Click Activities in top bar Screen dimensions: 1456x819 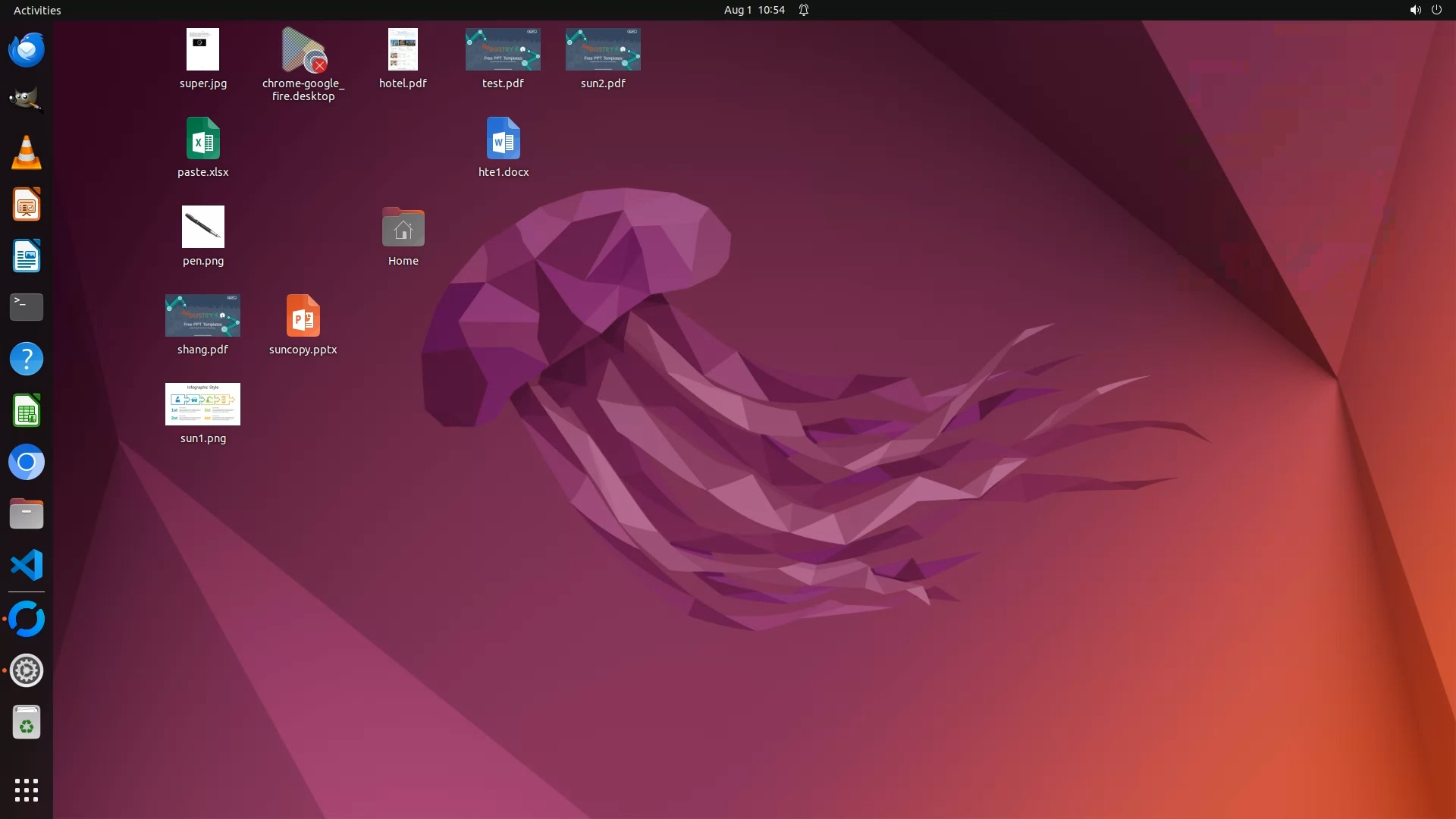point(37,10)
